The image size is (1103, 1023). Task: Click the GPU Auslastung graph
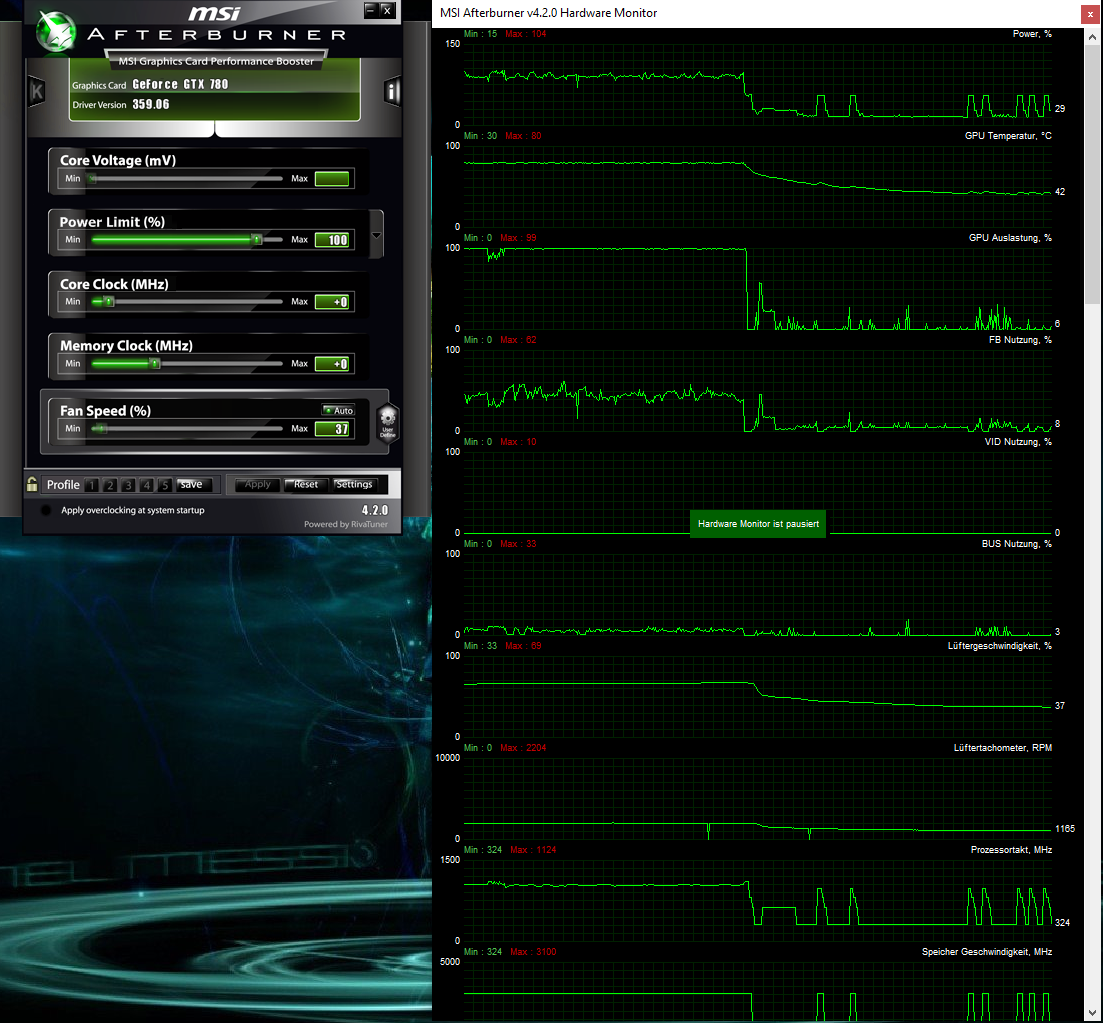758,288
